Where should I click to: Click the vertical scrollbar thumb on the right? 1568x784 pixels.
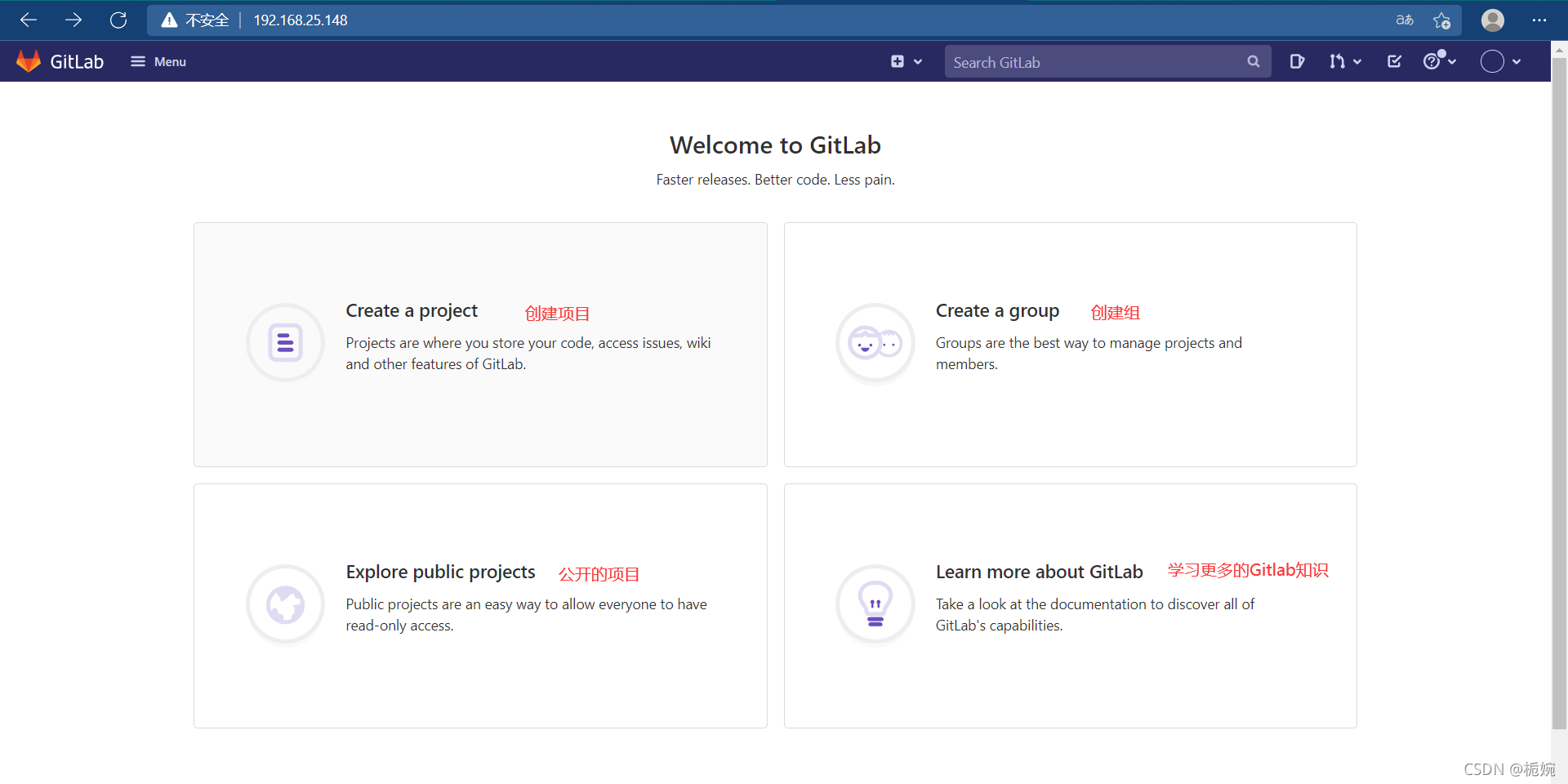(1559, 392)
